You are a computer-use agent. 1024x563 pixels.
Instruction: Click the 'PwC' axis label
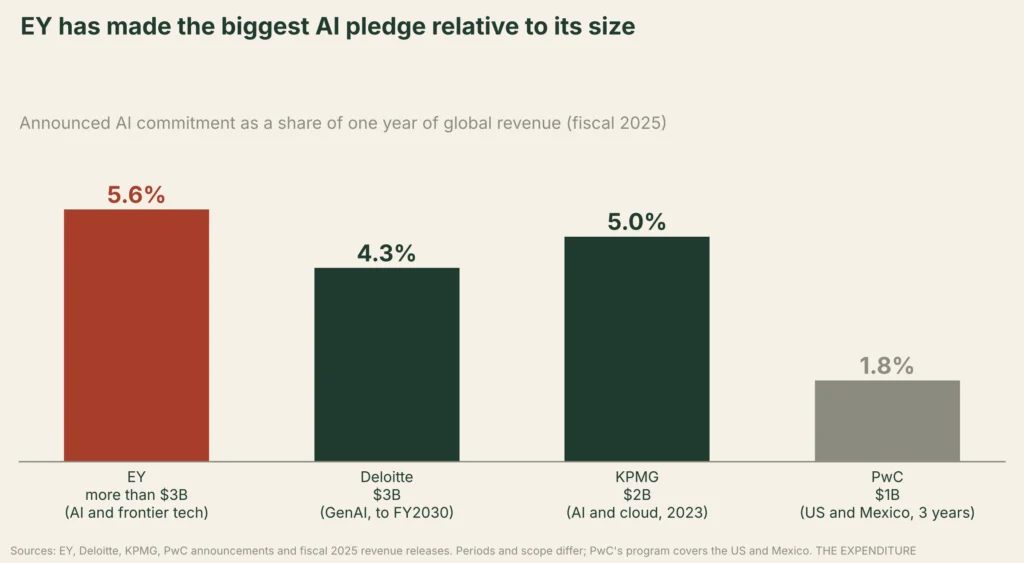click(x=887, y=477)
